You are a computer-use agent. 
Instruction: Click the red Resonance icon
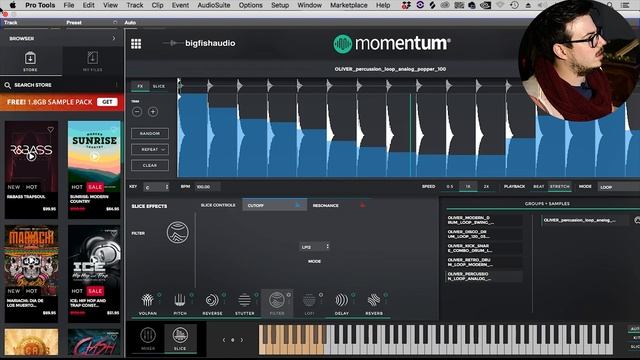[x=362, y=205]
